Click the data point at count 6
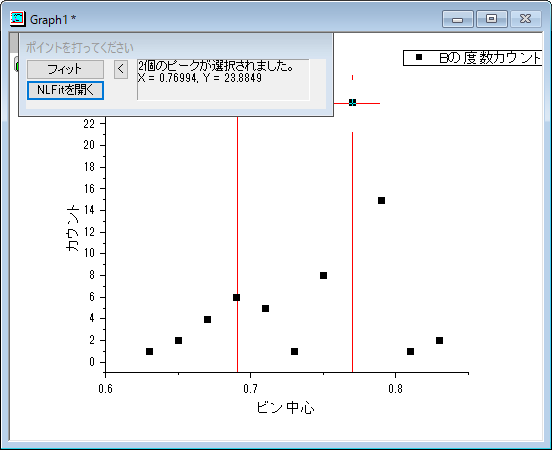Screen dimensions: 552x450 pyautogui.click(x=237, y=298)
